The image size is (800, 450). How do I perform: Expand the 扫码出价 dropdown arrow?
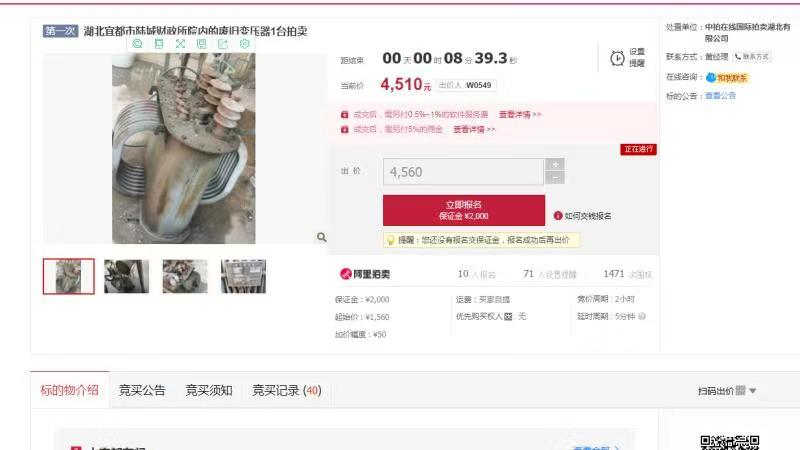point(753,391)
